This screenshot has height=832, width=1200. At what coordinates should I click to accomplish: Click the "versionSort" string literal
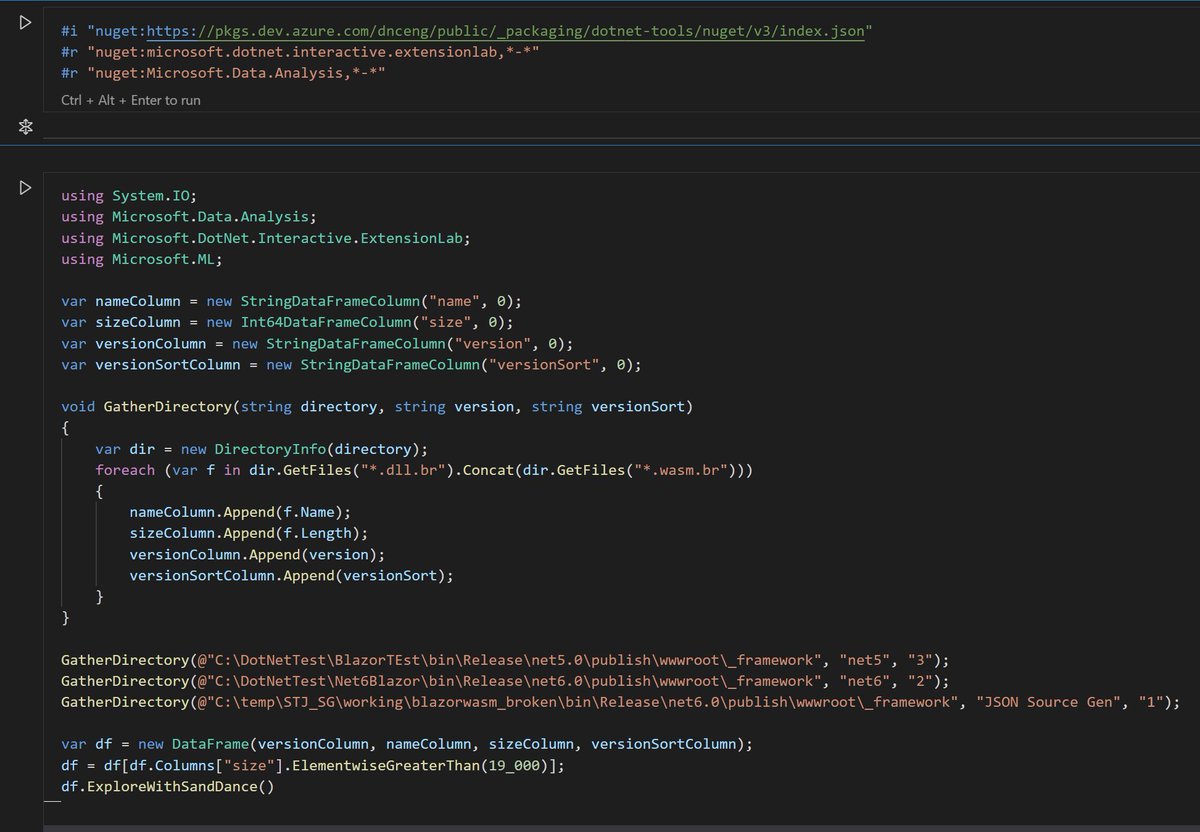point(543,364)
